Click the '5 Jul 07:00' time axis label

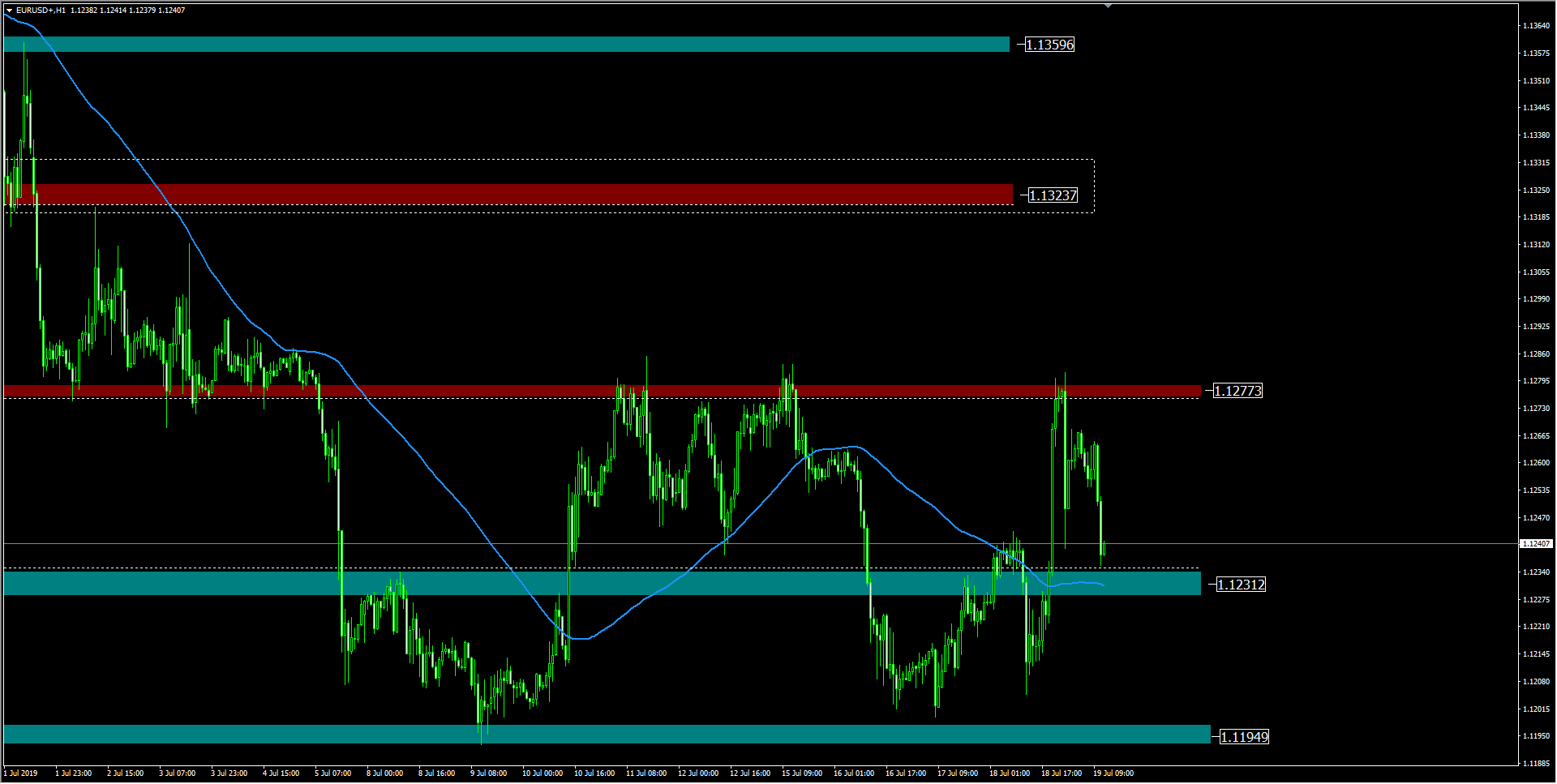[x=333, y=773]
